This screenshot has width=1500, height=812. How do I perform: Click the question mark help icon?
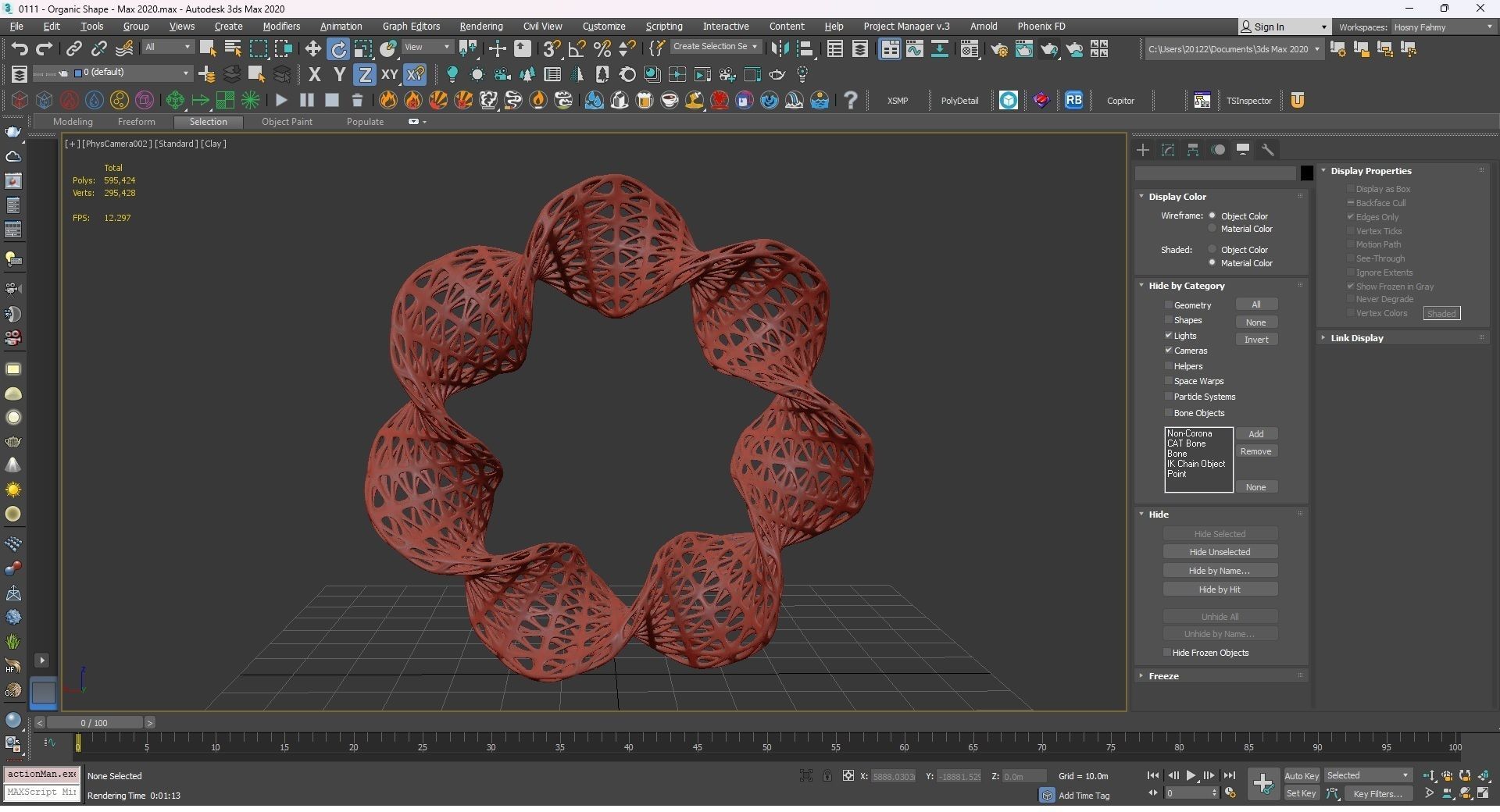click(x=851, y=100)
